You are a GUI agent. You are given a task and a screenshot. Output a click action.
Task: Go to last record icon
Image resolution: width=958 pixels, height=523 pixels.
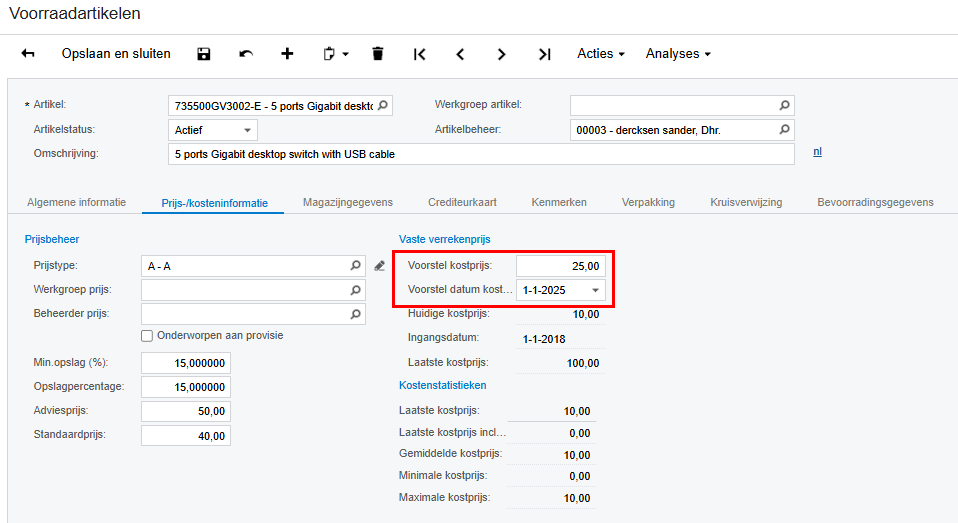544,54
